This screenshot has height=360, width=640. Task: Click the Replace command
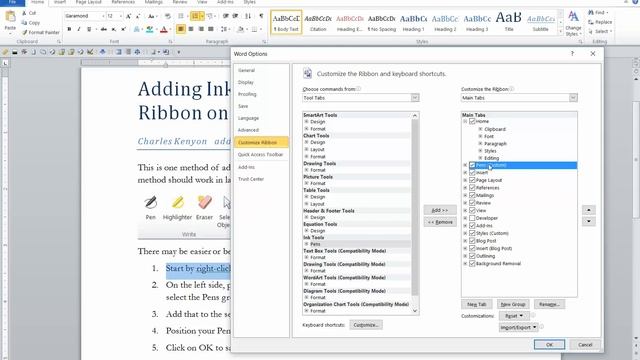(x=600, y=22)
